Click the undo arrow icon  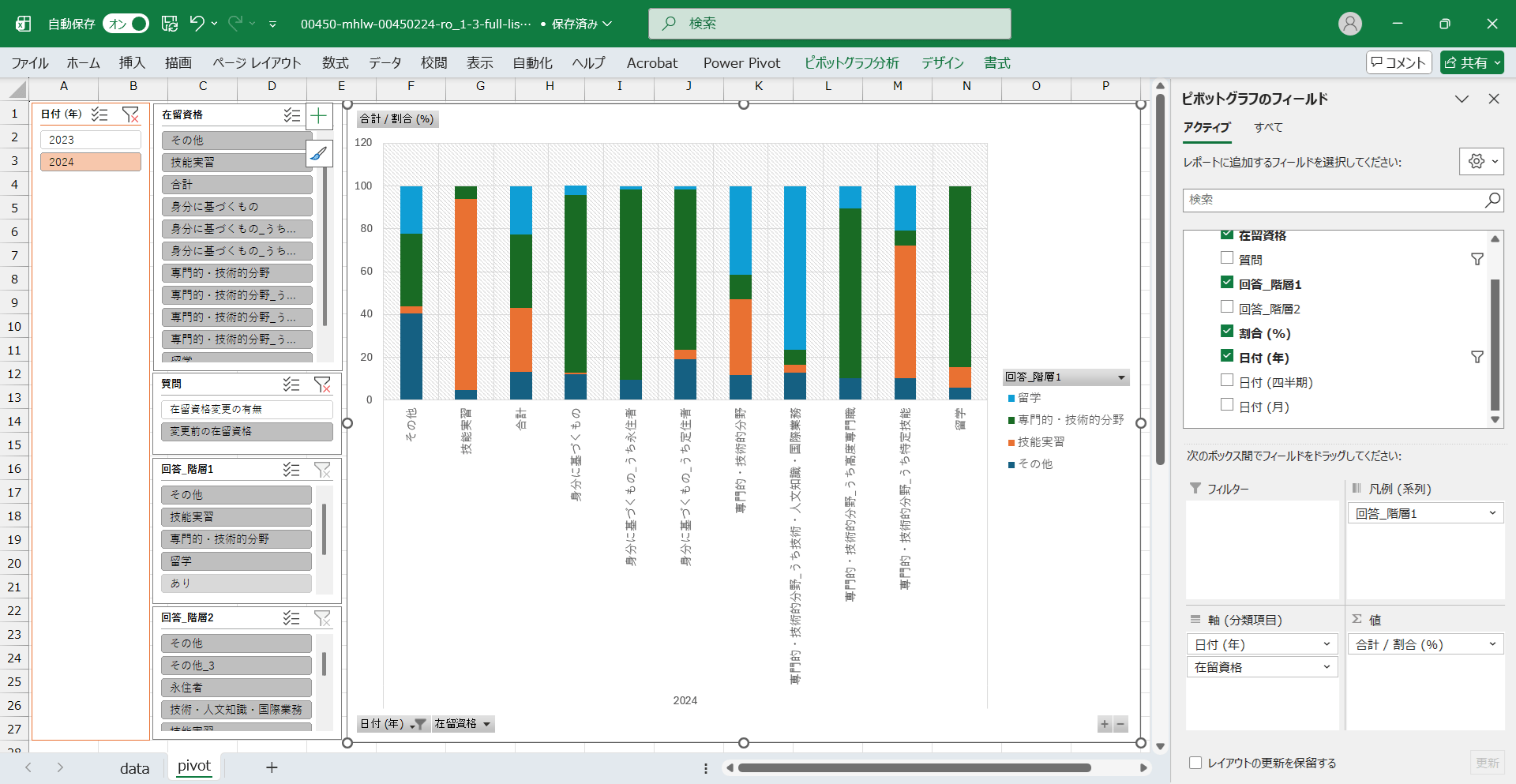click(197, 24)
